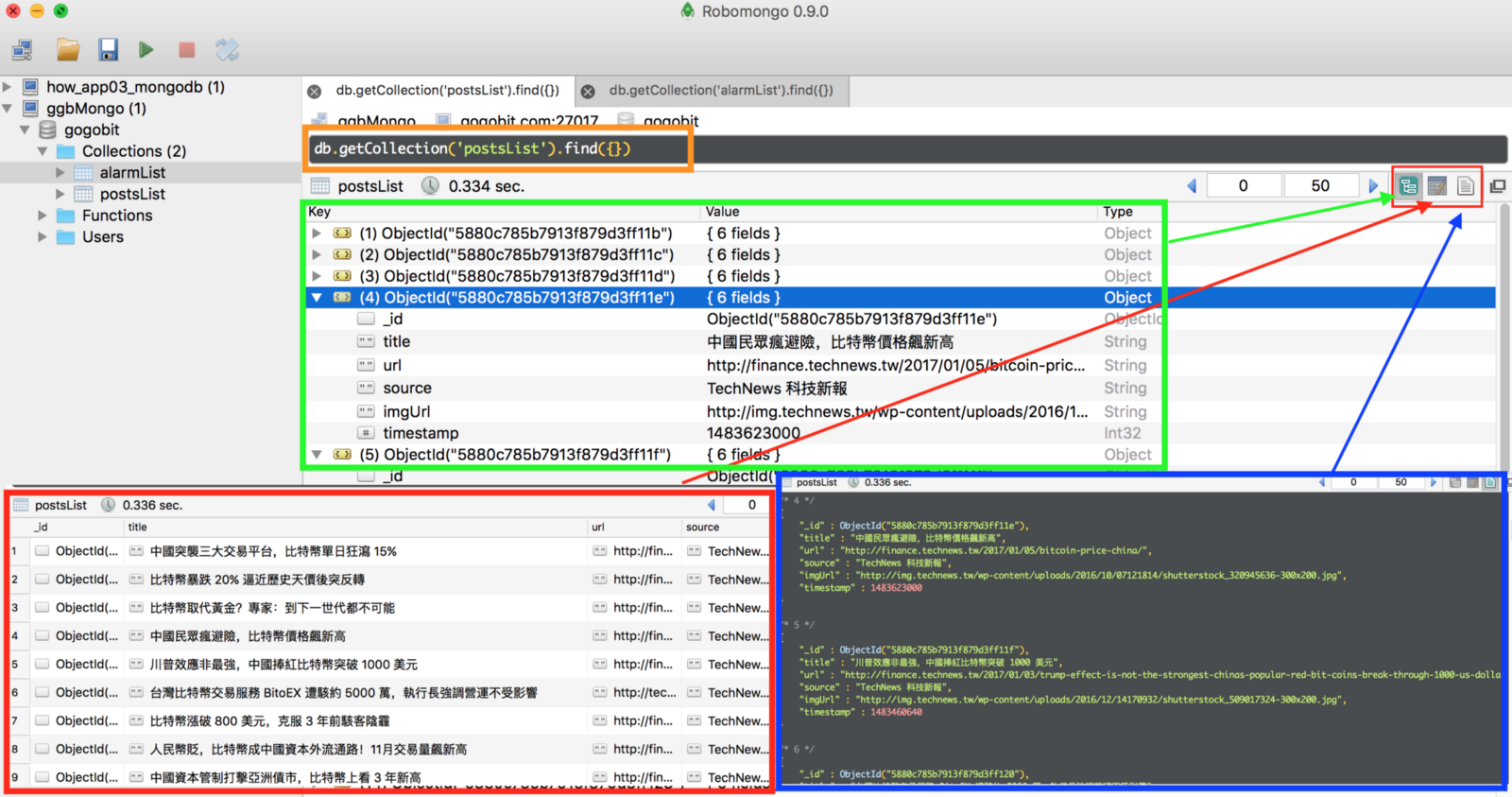Expand the how_app03_mongodb connection node
The image size is (1512, 797).
point(8,87)
